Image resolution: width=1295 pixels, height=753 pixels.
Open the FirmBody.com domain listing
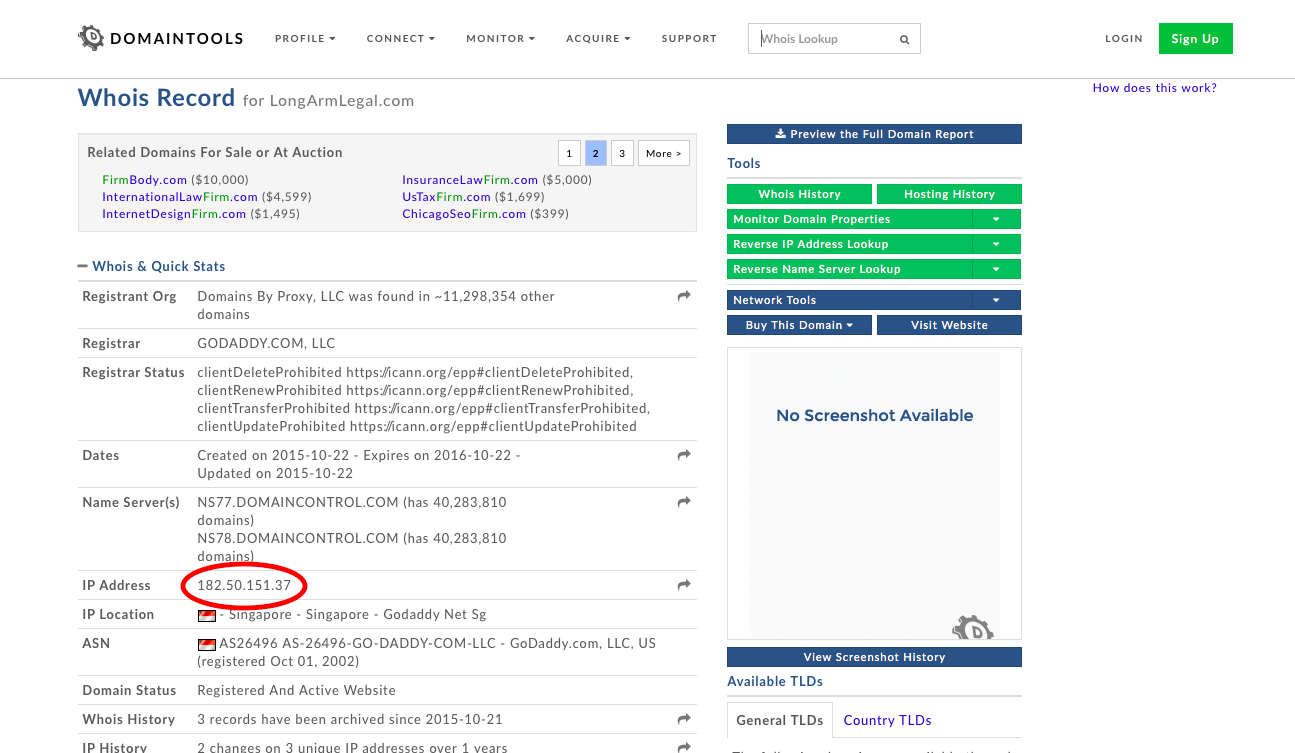point(145,180)
